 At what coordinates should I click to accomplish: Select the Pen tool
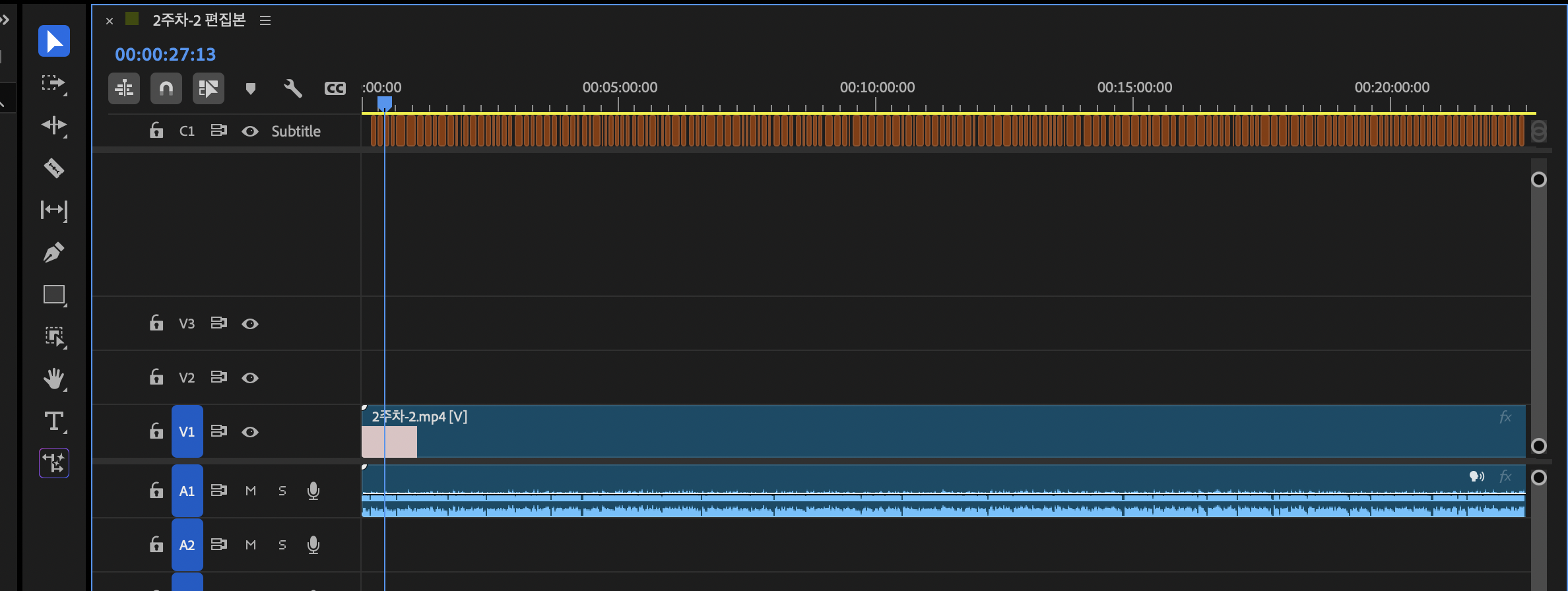coord(54,252)
